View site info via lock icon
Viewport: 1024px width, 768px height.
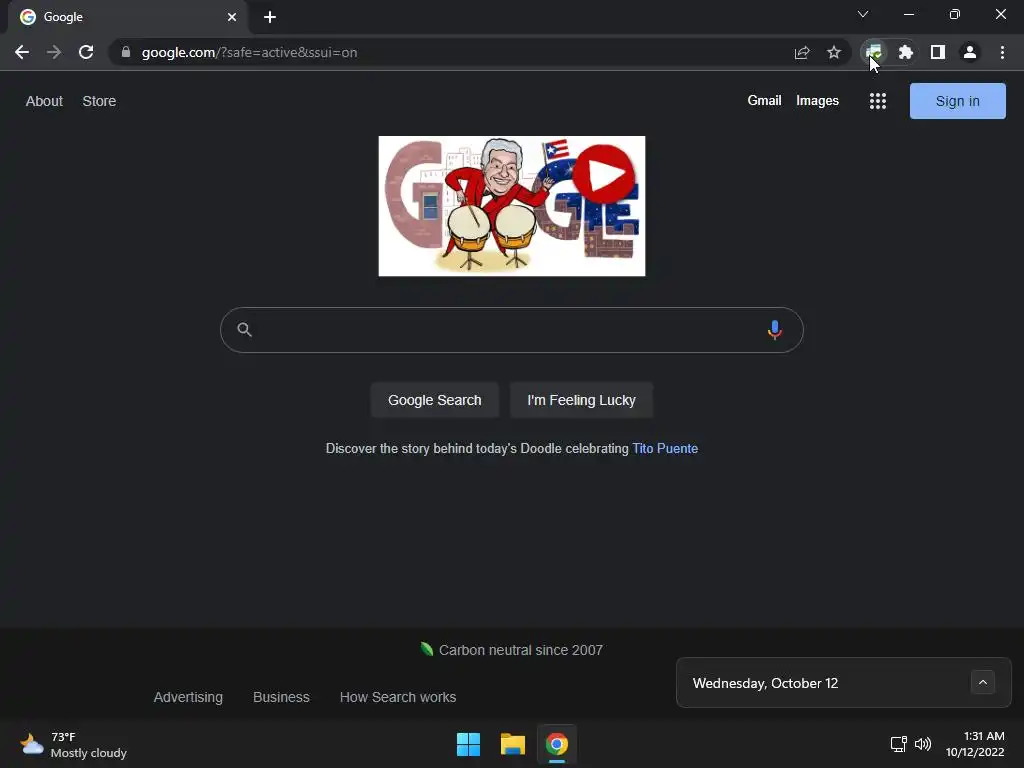126,52
